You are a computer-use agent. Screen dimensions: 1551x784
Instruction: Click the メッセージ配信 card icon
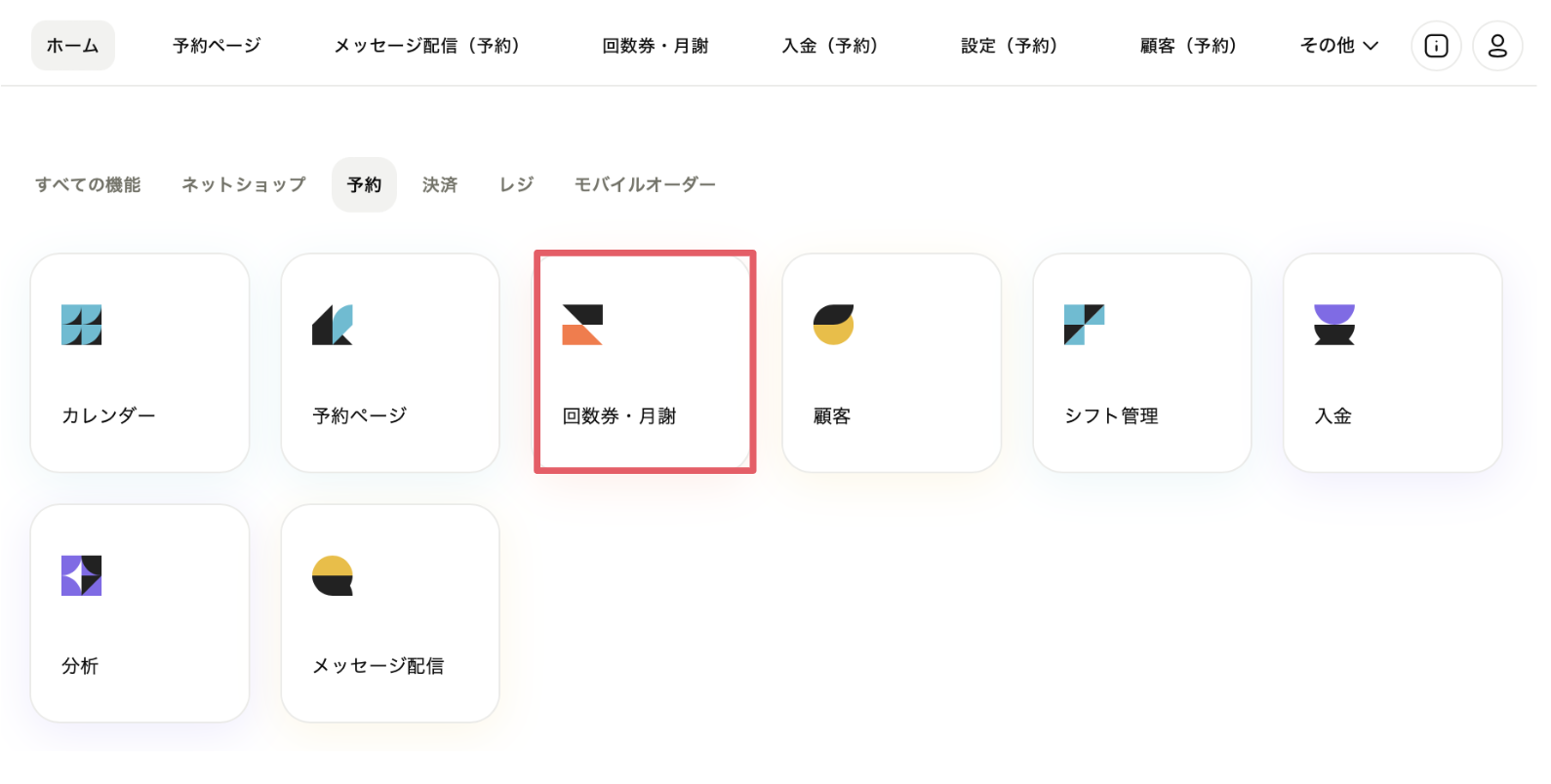(x=333, y=575)
